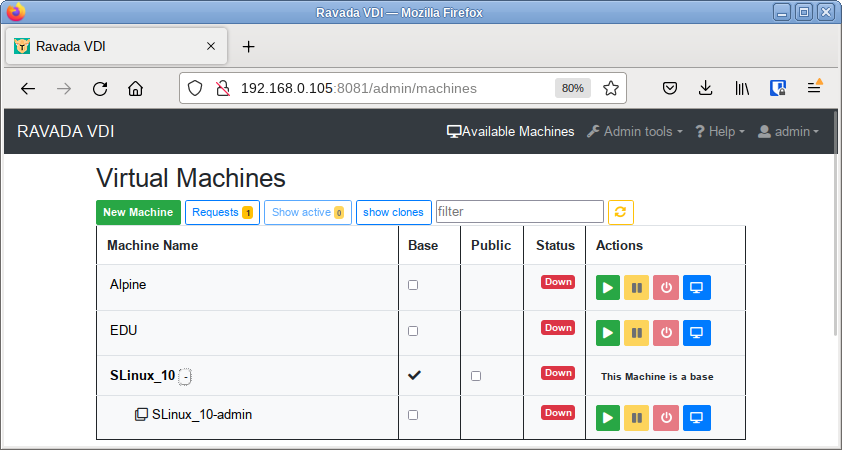Click the clone icon beside SLinux_10-admin

point(141,415)
